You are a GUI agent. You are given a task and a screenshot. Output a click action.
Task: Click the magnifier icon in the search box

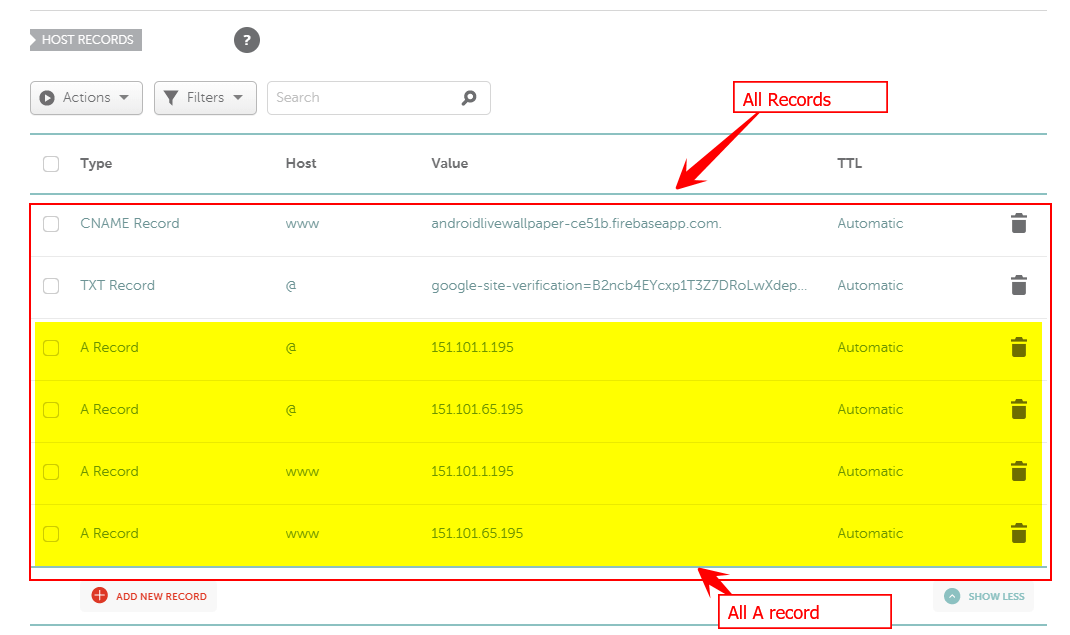point(469,98)
